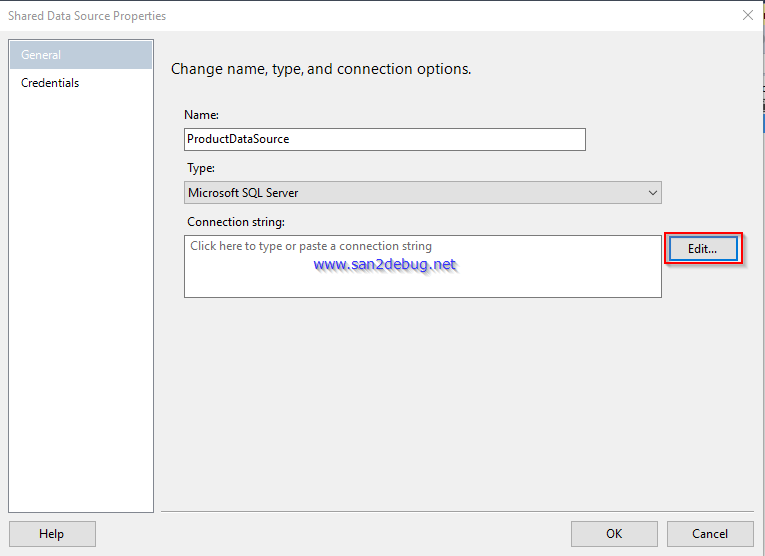Open the connection string Edit dialog
765x556 pixels.
click(702, 249)
